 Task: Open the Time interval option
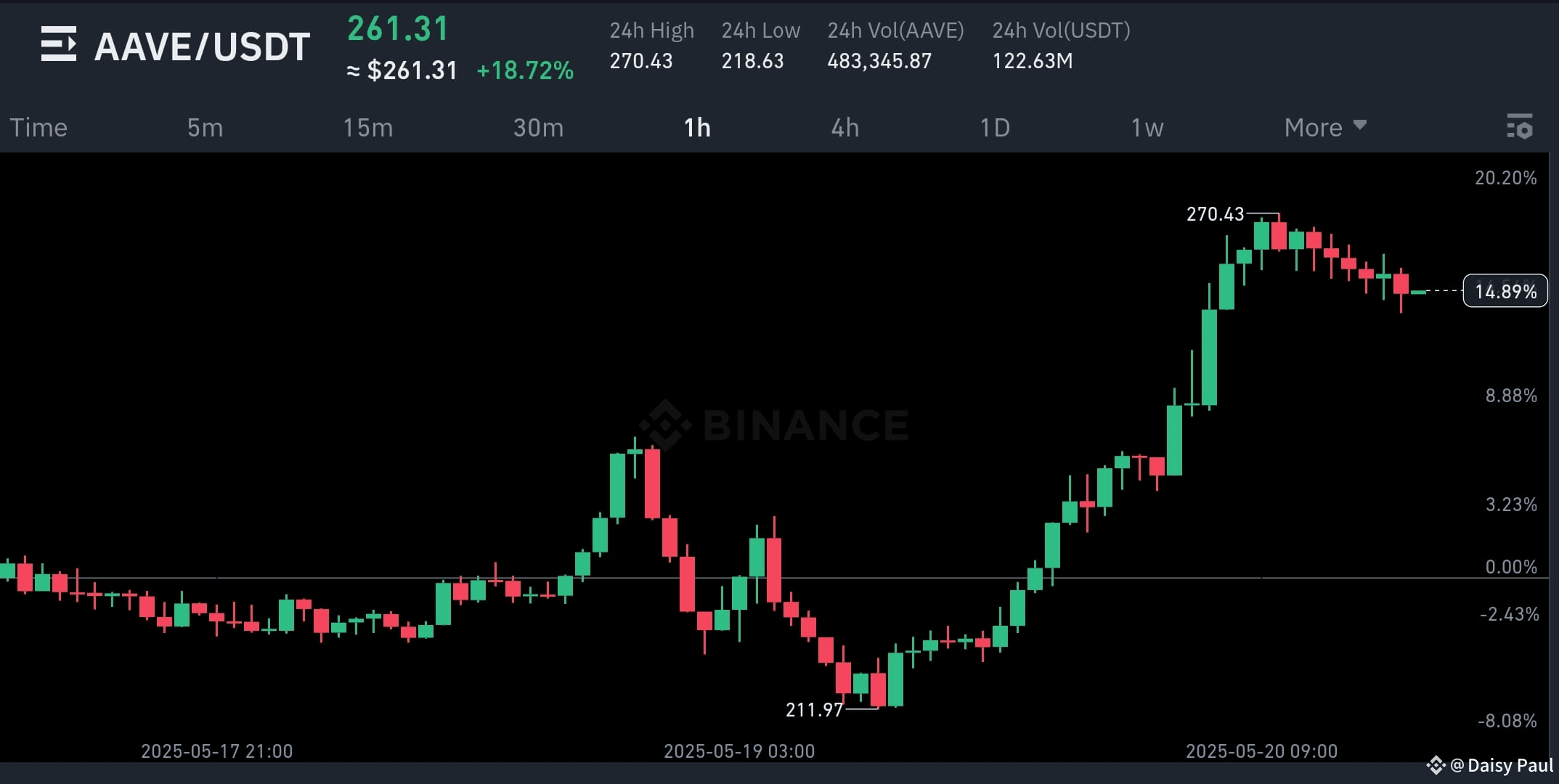click(x=38, y=127)
